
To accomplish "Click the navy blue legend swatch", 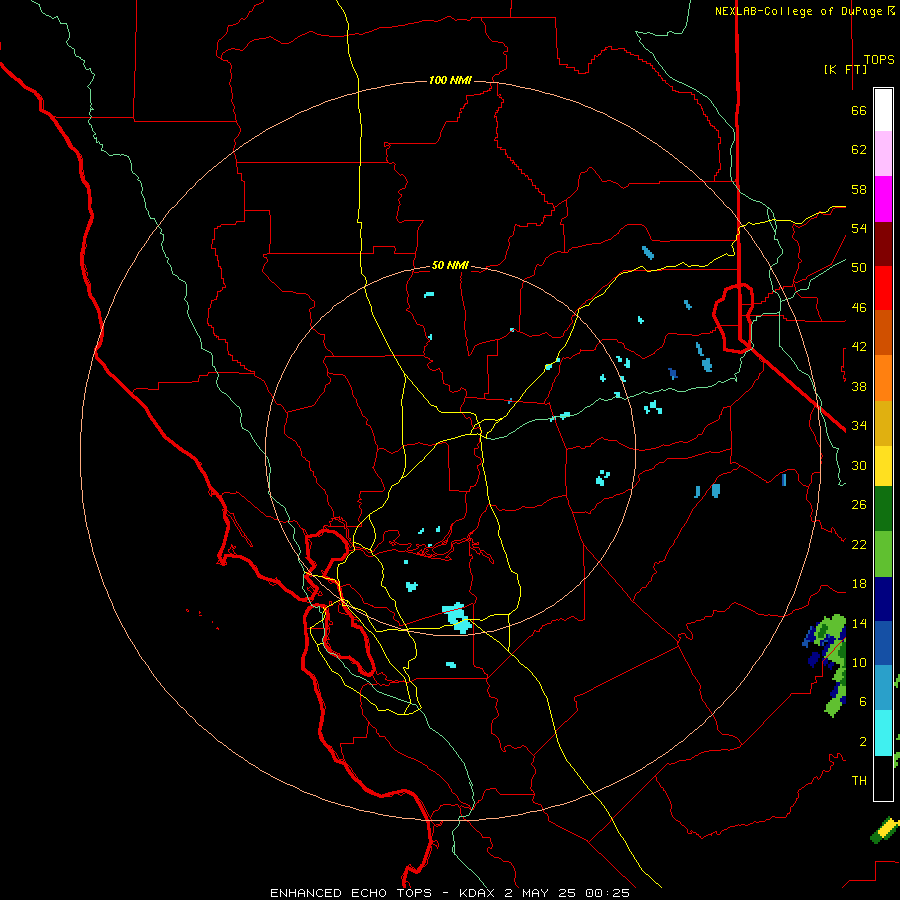I will 883,599.
